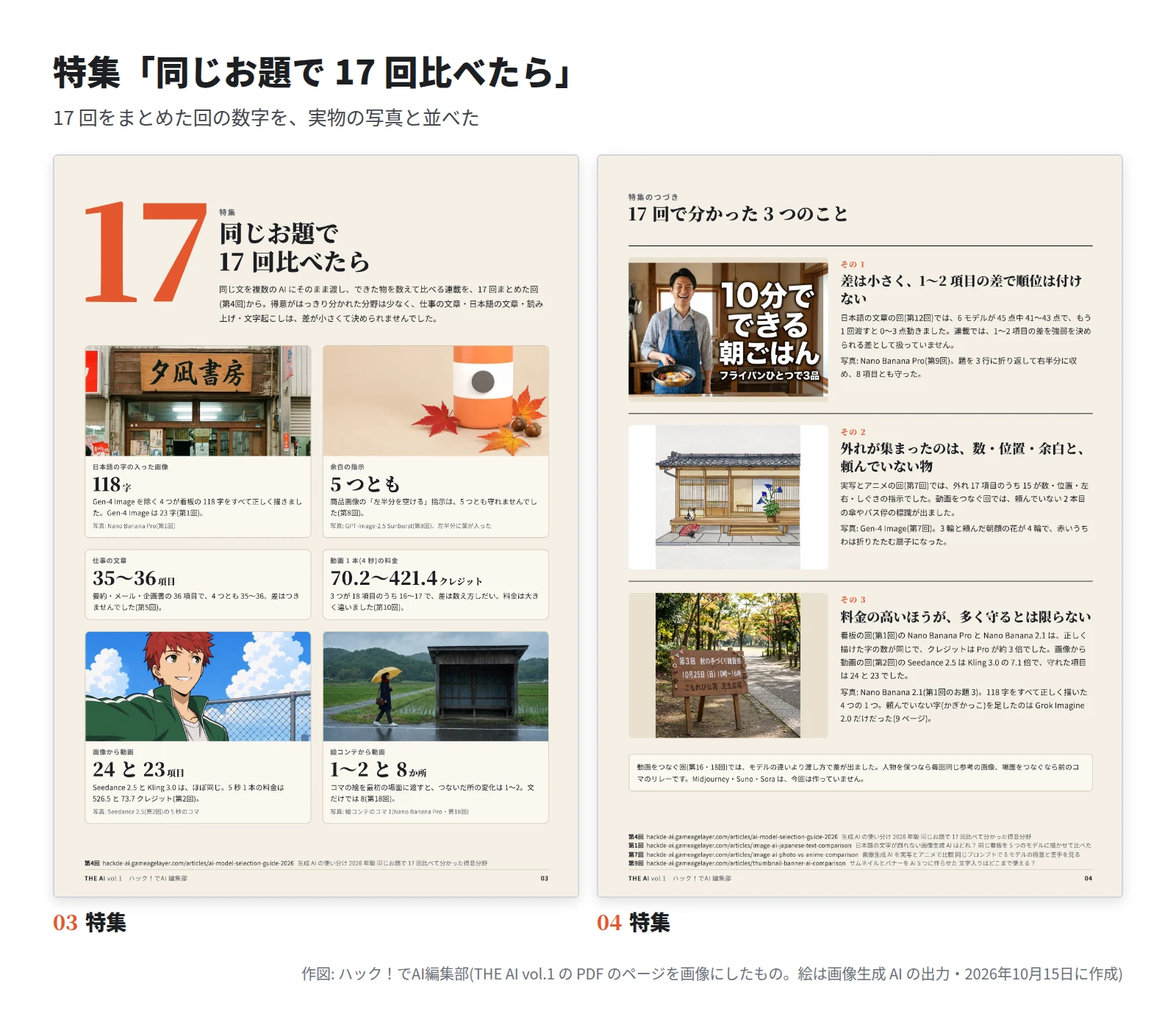Open the 10分でできる朝ごはん thumbnail image
This screenshot has width=1176, height=1025.
(728, 329)
